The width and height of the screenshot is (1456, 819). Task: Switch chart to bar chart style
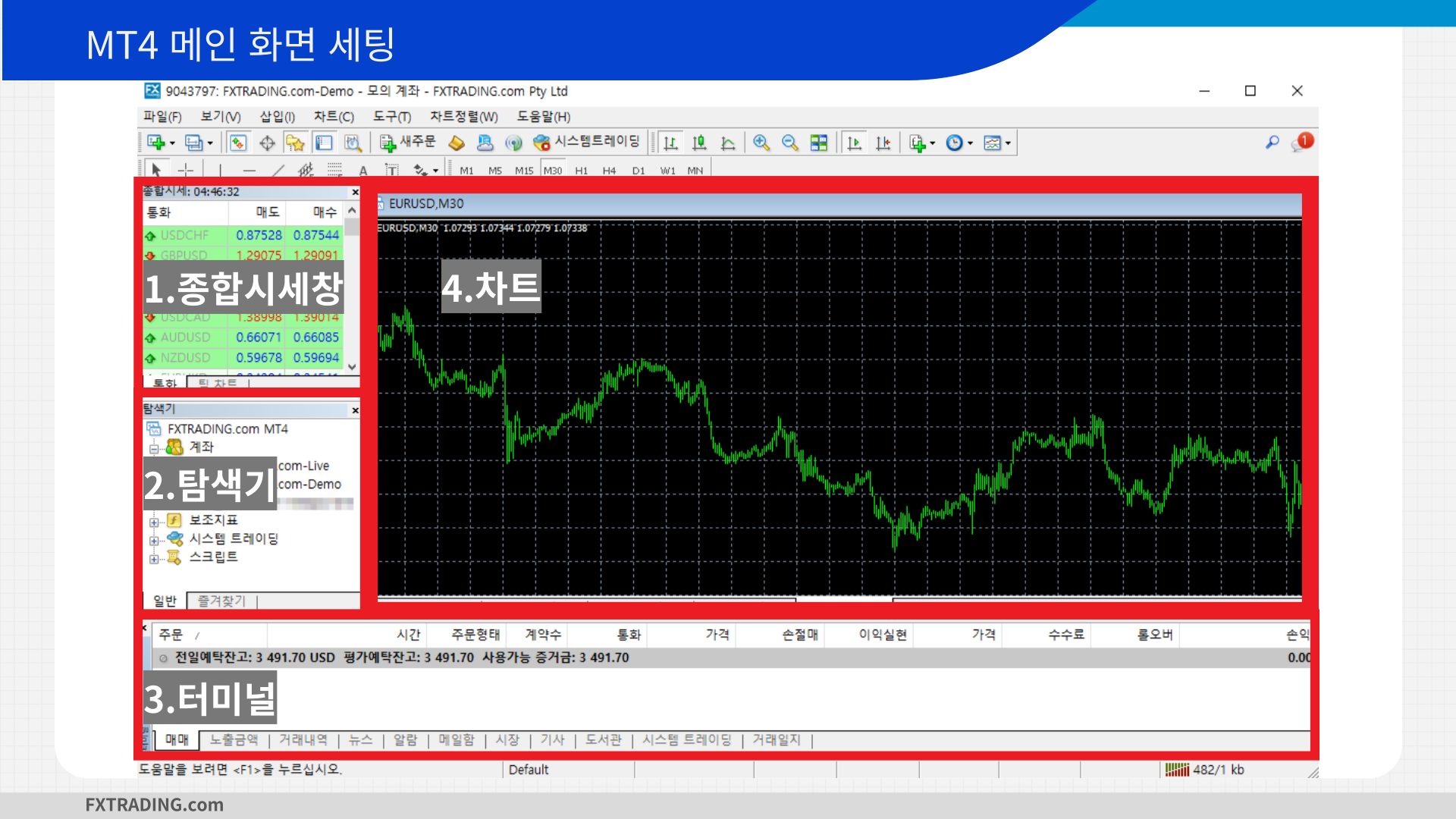(x=670, y=143)
